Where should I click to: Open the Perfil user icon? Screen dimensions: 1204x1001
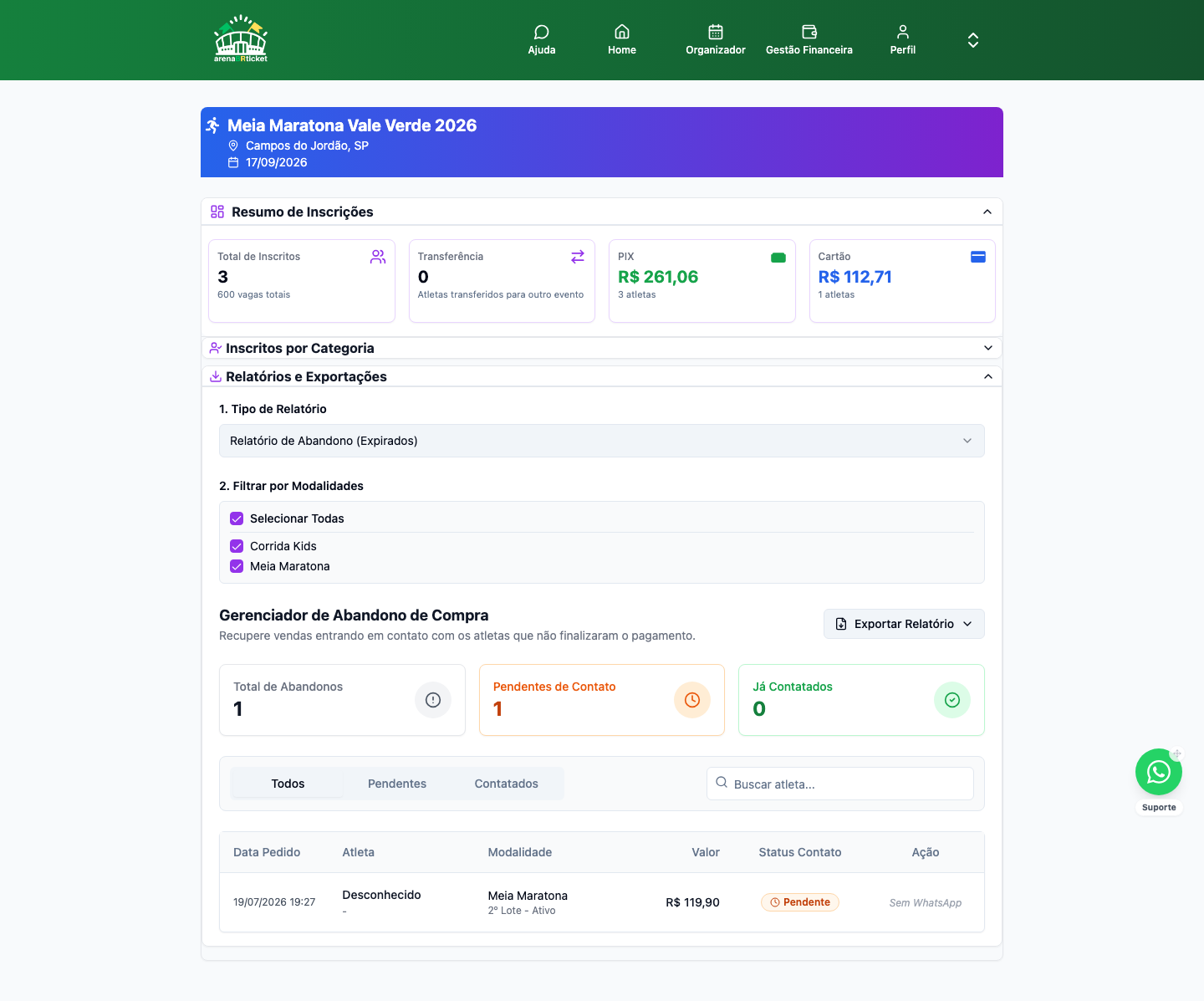click(903, 32)
